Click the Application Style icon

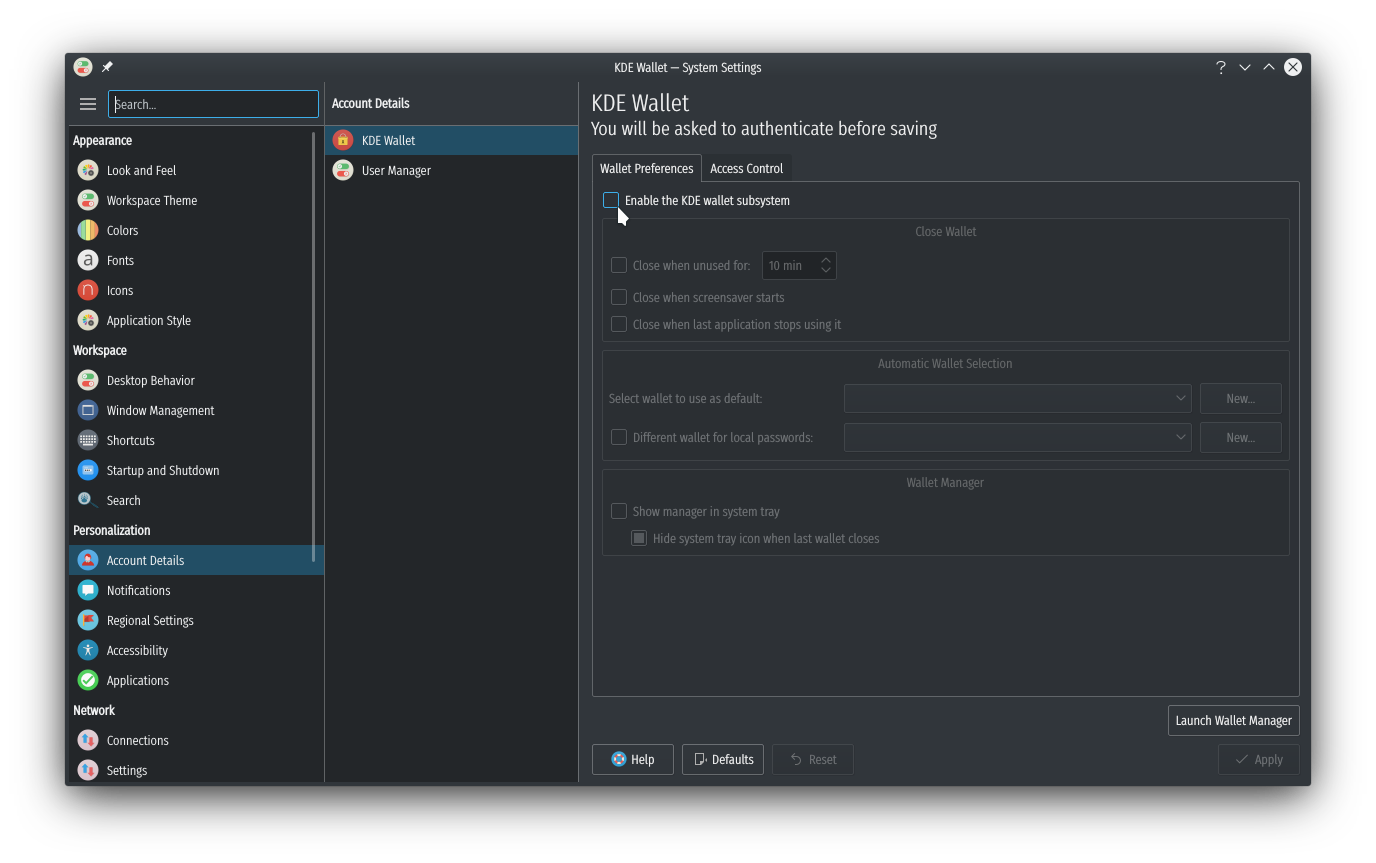coord(88,320)
